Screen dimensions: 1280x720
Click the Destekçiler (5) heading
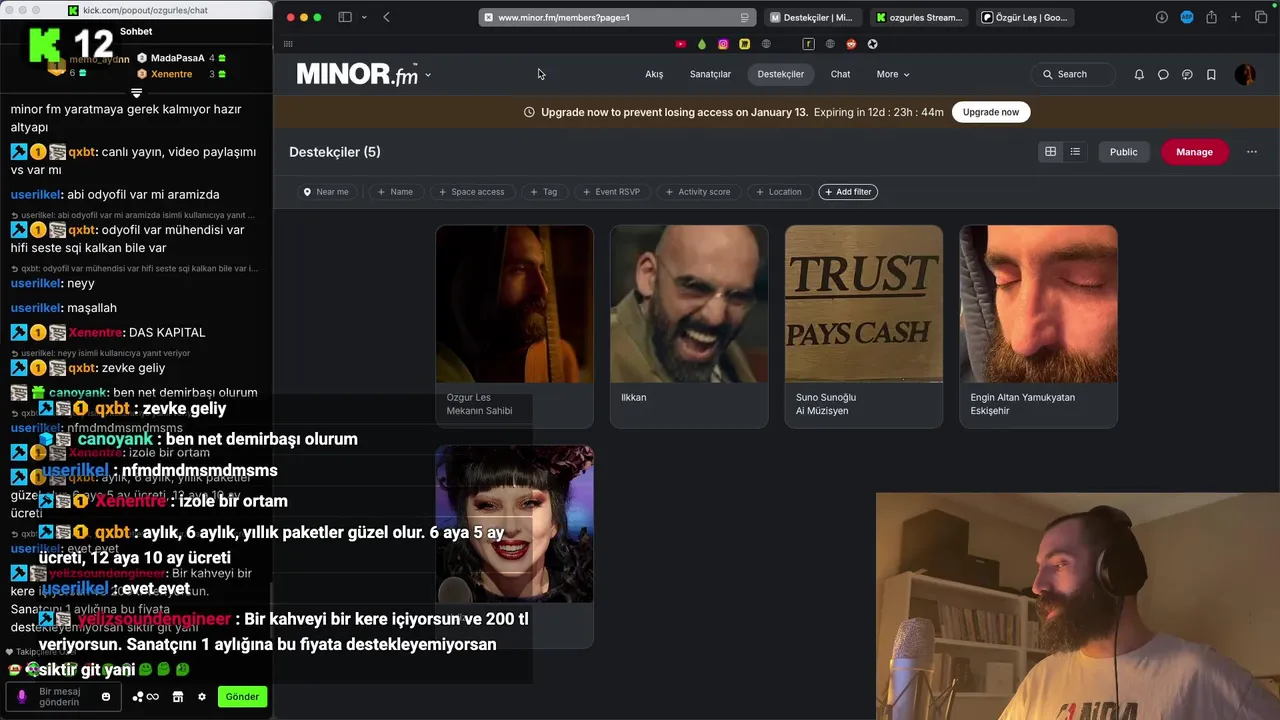pos(335,152)
